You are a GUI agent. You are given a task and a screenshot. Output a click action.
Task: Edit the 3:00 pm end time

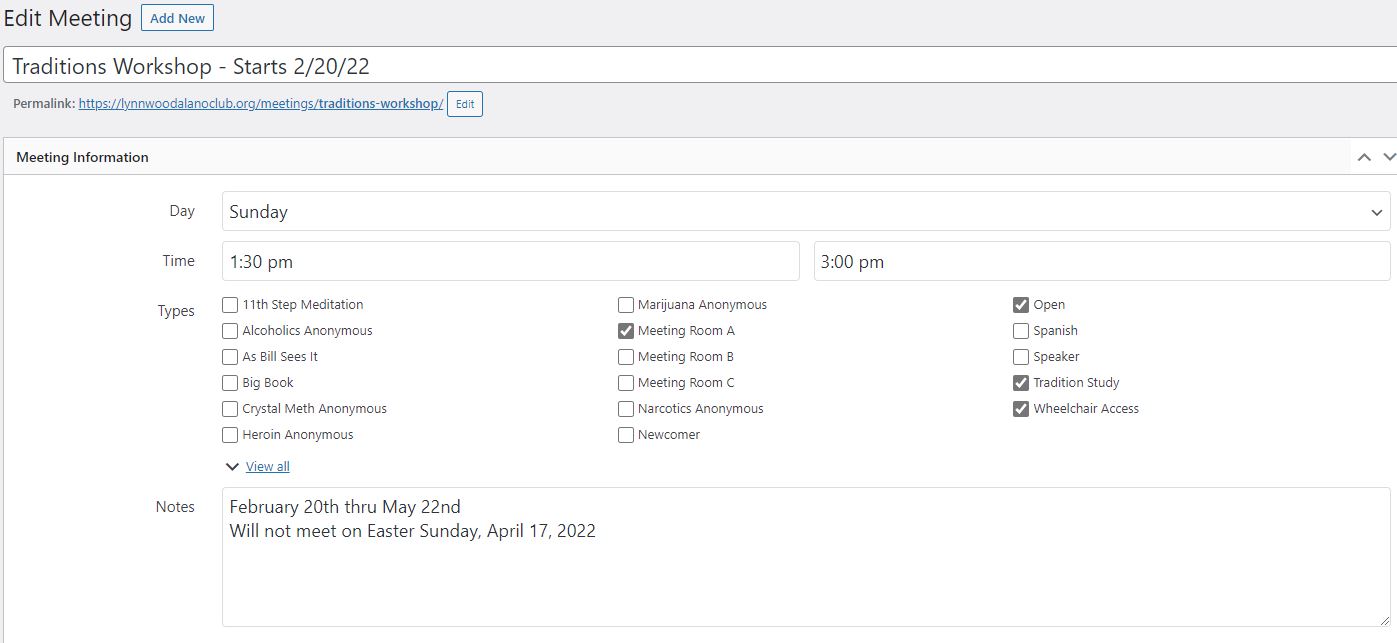pyautogui.click(x=1102, y=262)
